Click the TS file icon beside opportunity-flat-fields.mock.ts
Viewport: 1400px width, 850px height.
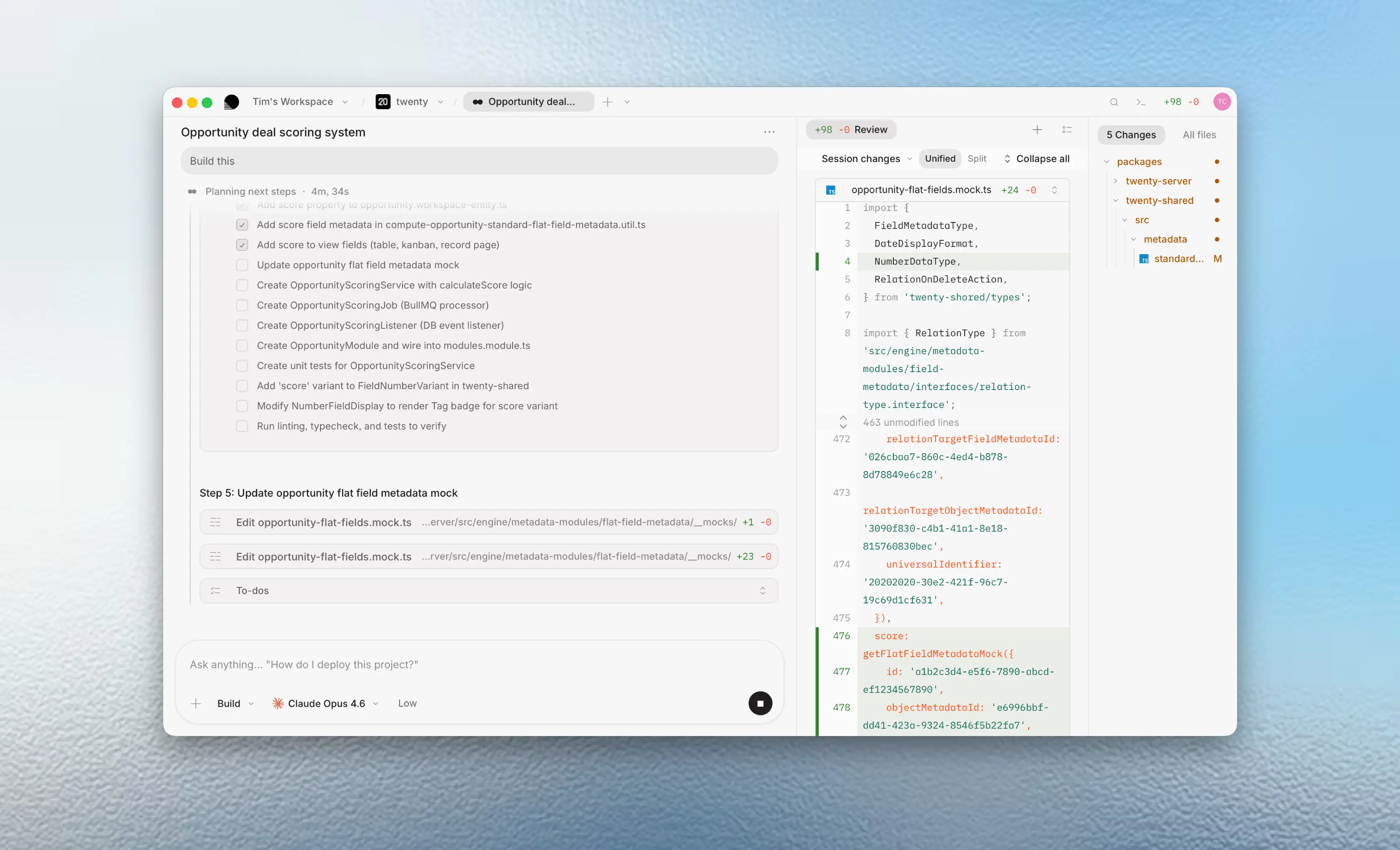(831, 190)
